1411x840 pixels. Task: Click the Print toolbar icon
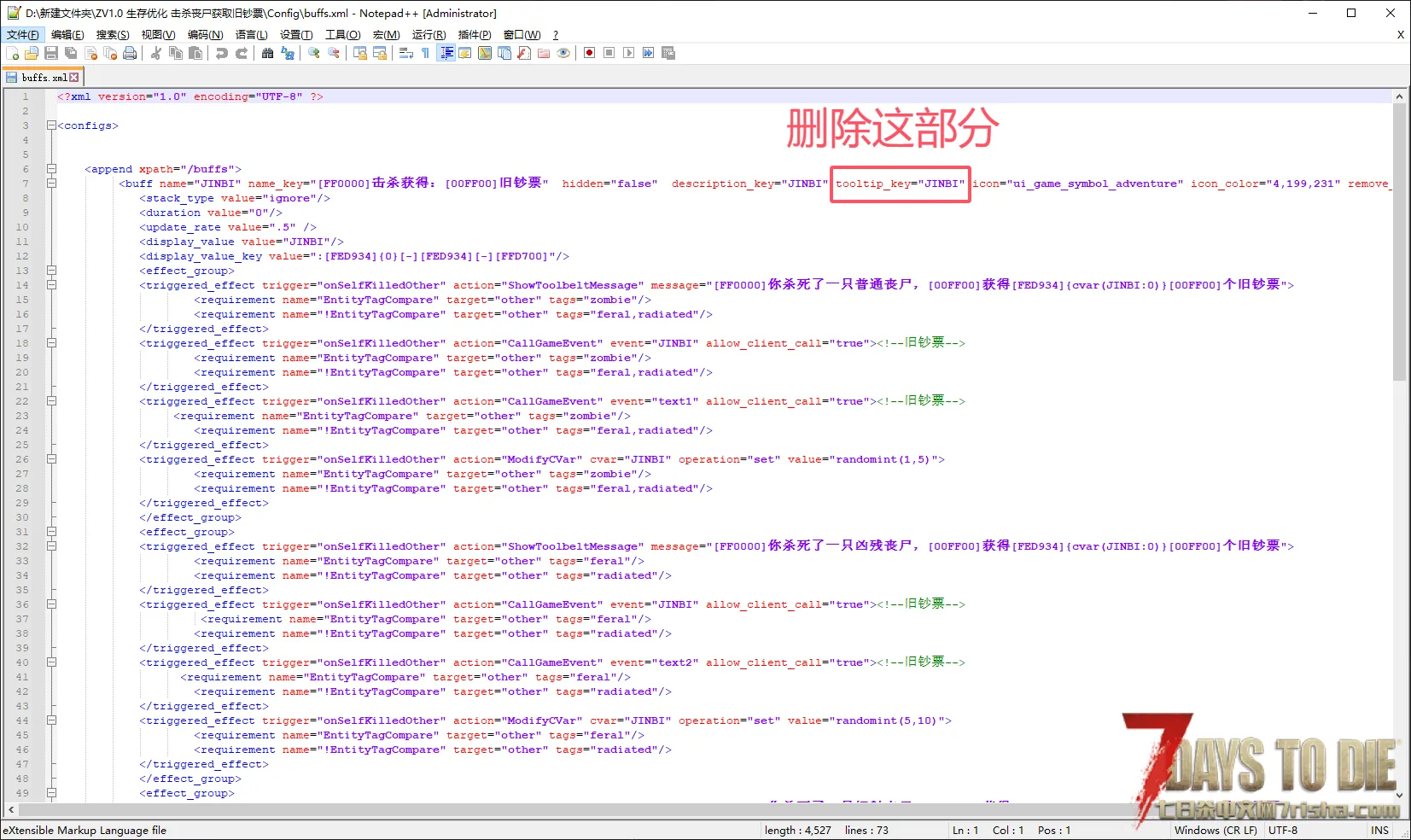pyautogui.click(x=130, y=53)
